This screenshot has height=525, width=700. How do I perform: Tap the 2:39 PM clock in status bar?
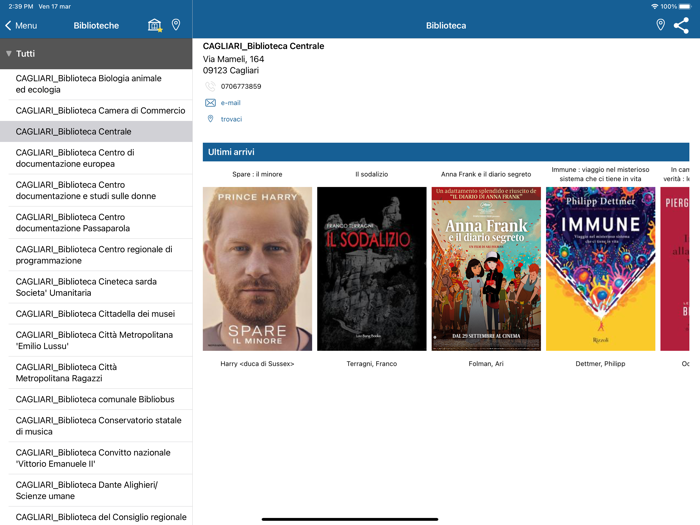pyautogui.click(x=21, y=6)
